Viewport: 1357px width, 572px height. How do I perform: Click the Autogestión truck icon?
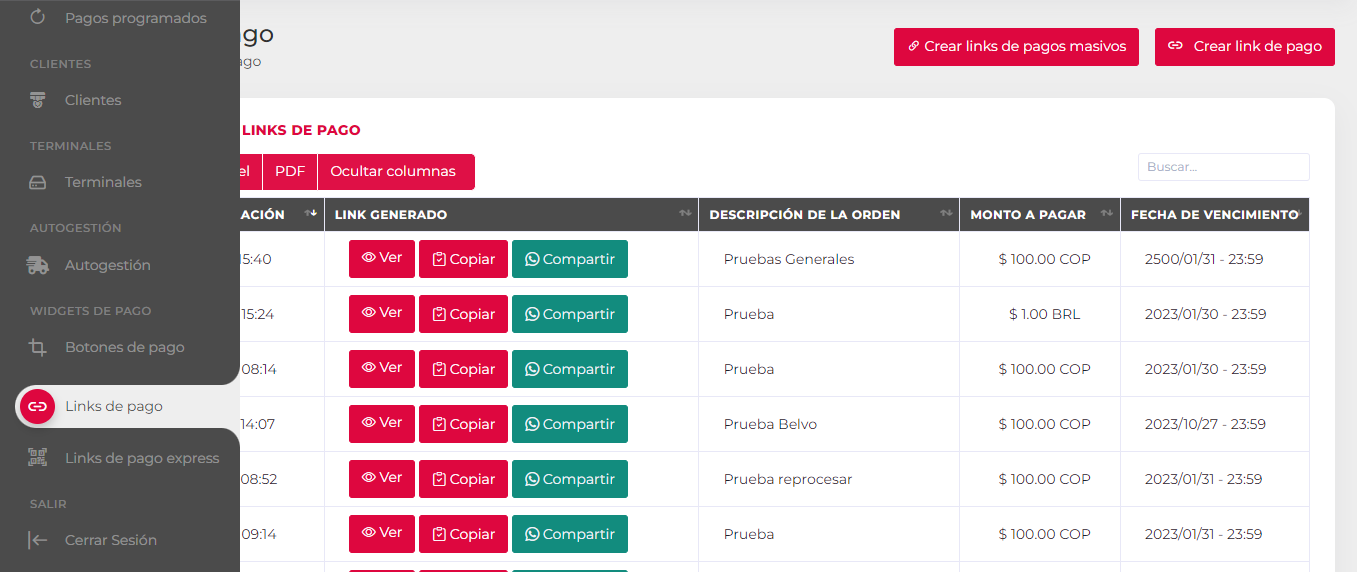(x=38, y=266)
